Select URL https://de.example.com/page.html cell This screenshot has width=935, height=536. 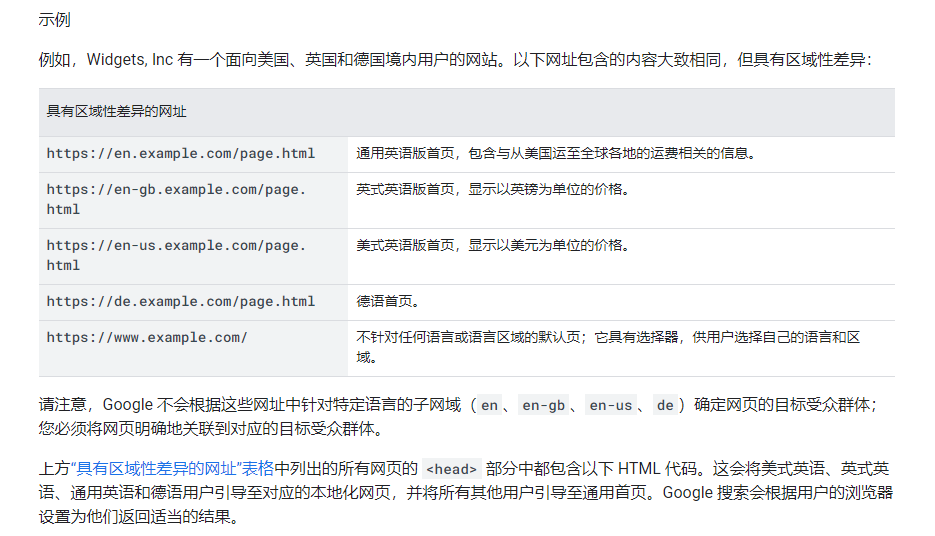[x=193, y=302]
